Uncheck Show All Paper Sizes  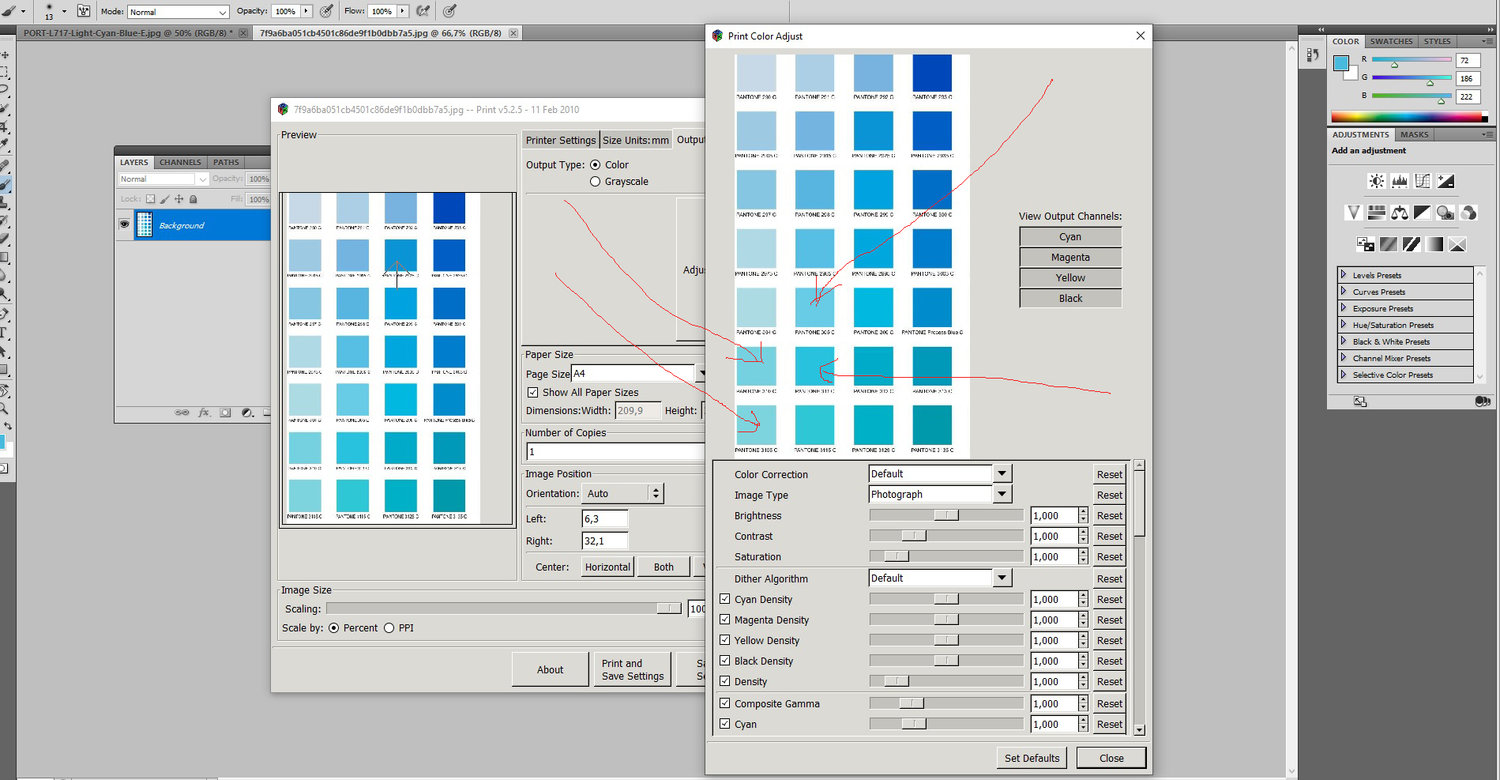pyautogui.click(x=532, y=392)
